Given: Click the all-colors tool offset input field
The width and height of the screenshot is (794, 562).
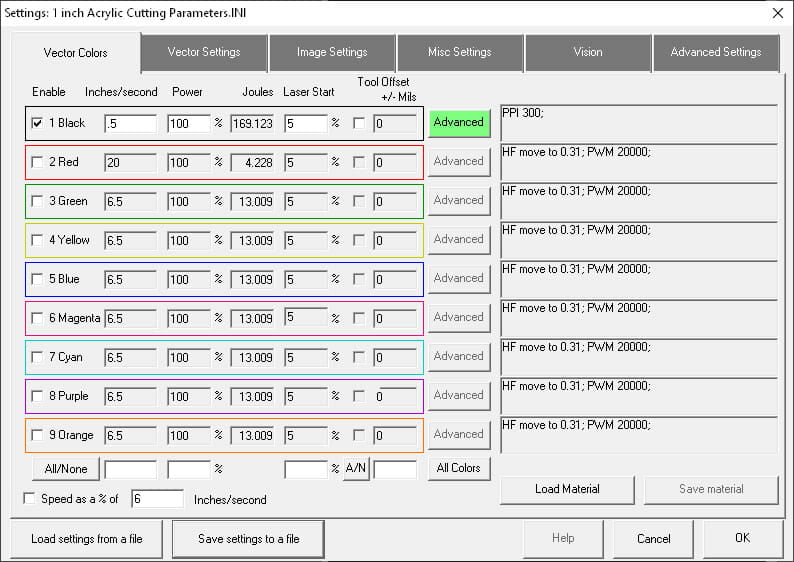Looking at the screenshot, I should pos(395,469).
